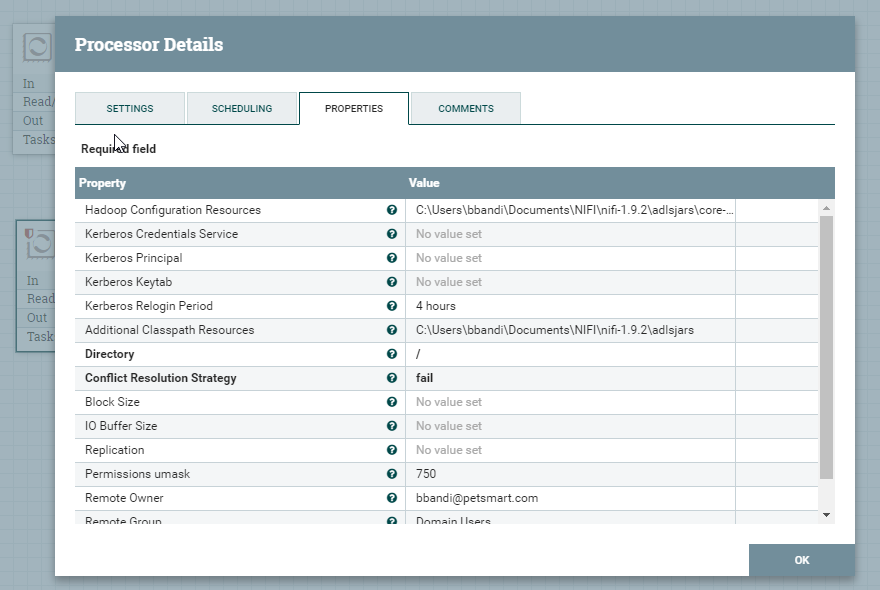Click help icon for Hadoop Configuration Resources
The image size is (880, 590).
tap(392, 210)
